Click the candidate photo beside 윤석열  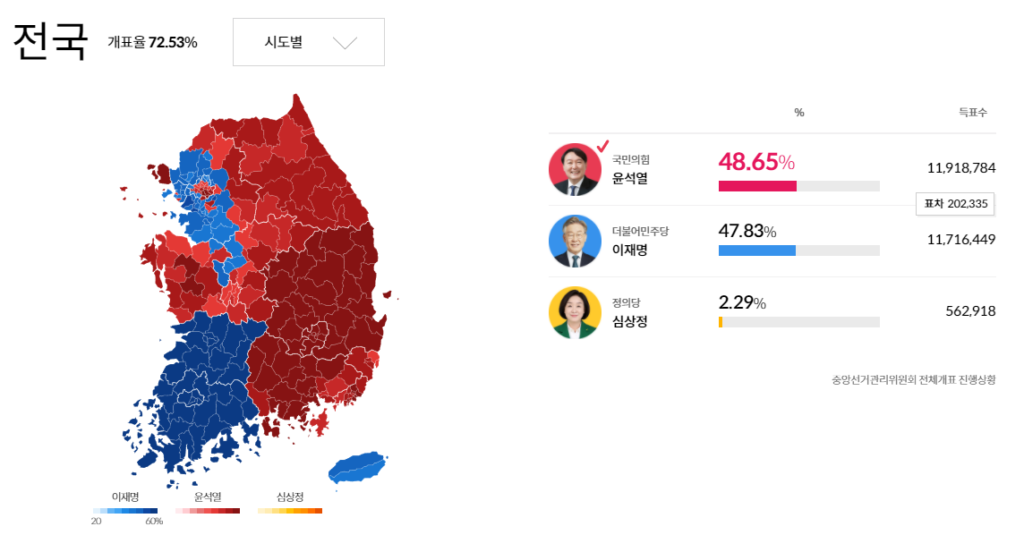pos(575,170)
